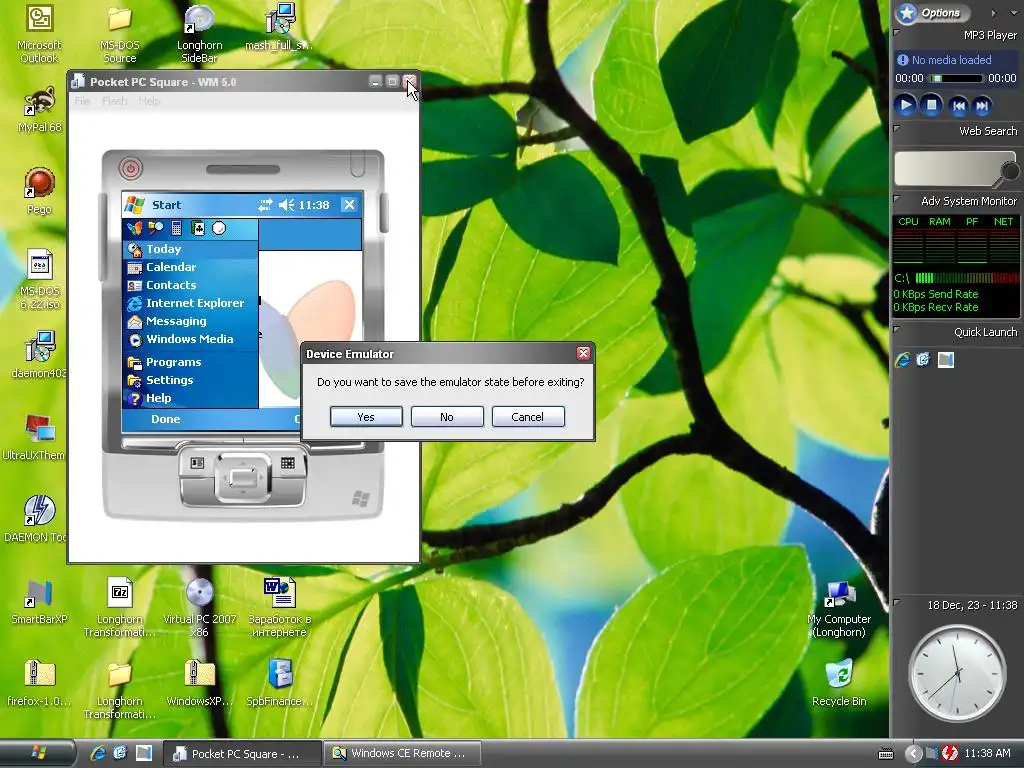Launch Outlook Express icon in sidebar Quick Launch
This screenshot has height=768, width=1024.
923,359
